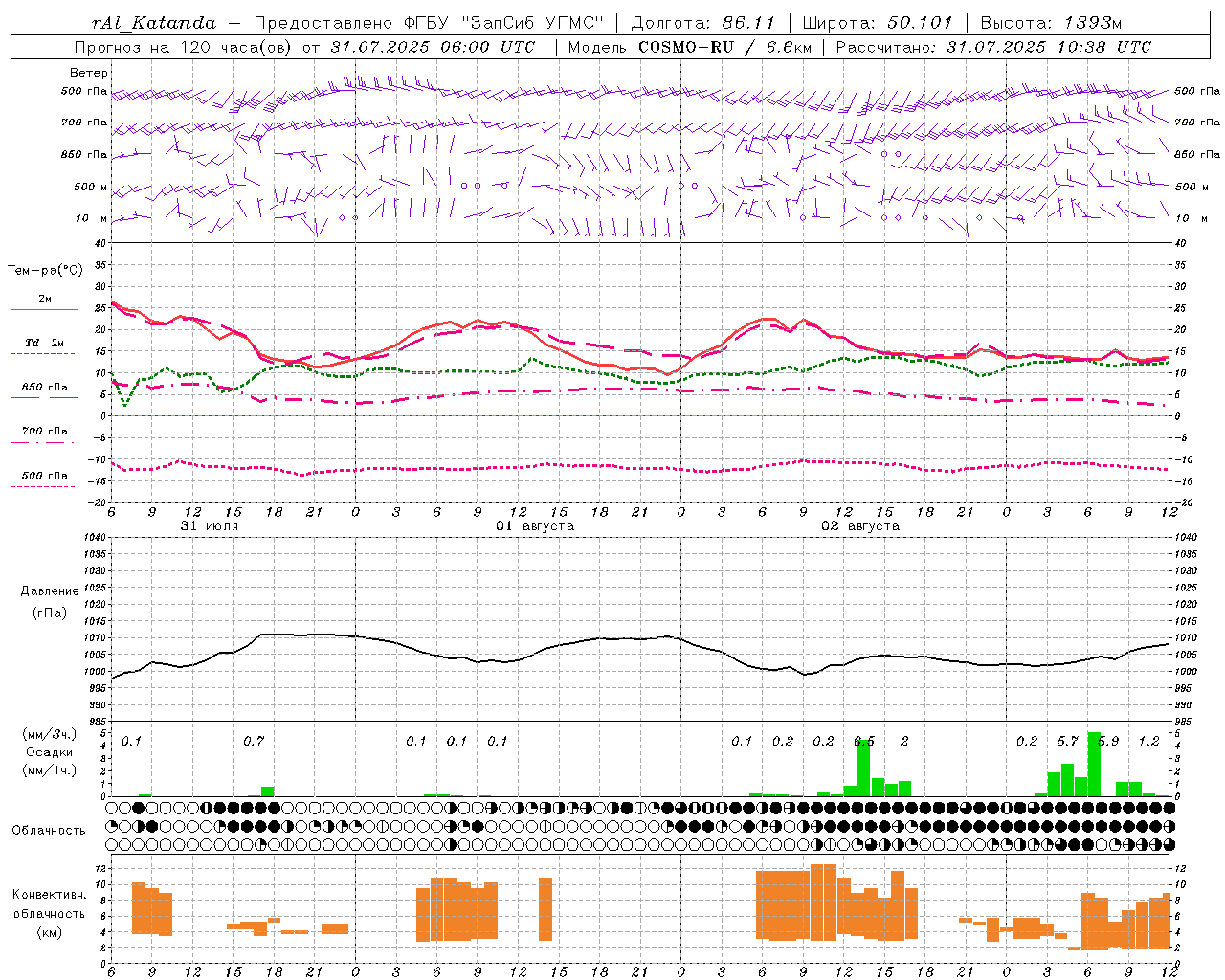Image resolution: width=1225 pixels, height=980 pixels.
Task: Click the forecast start 31.07.2025 06:00 UTC
Action: (433, 47)
